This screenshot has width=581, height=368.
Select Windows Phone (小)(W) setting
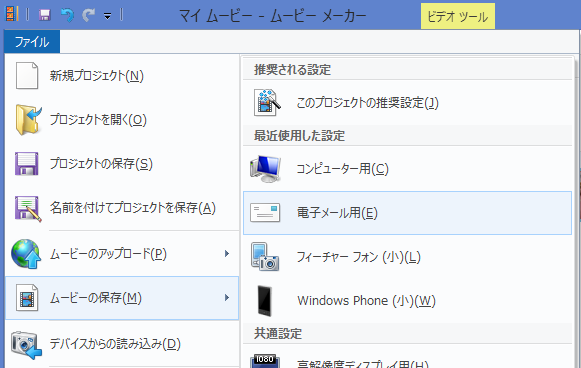click(x=407, y=301)
